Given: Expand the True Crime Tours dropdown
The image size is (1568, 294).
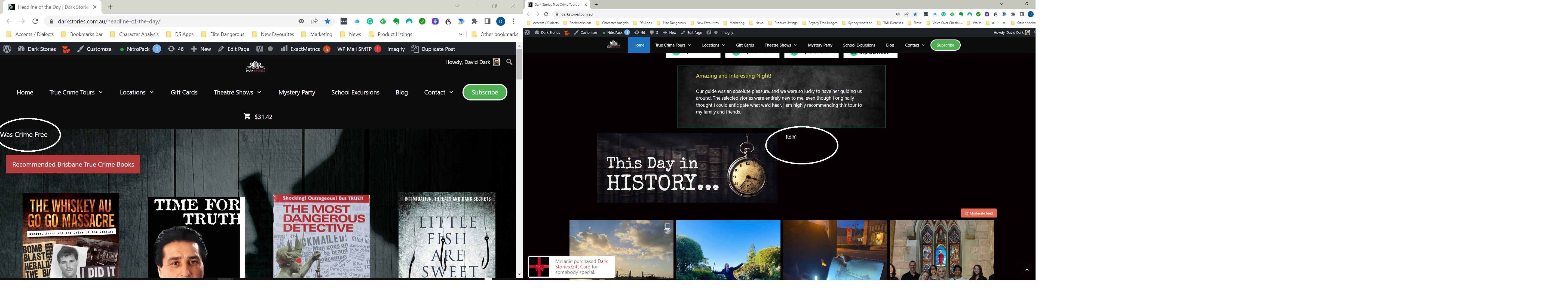Looking at the screenshot, I should pyautogui.click(x=76, y=93).
